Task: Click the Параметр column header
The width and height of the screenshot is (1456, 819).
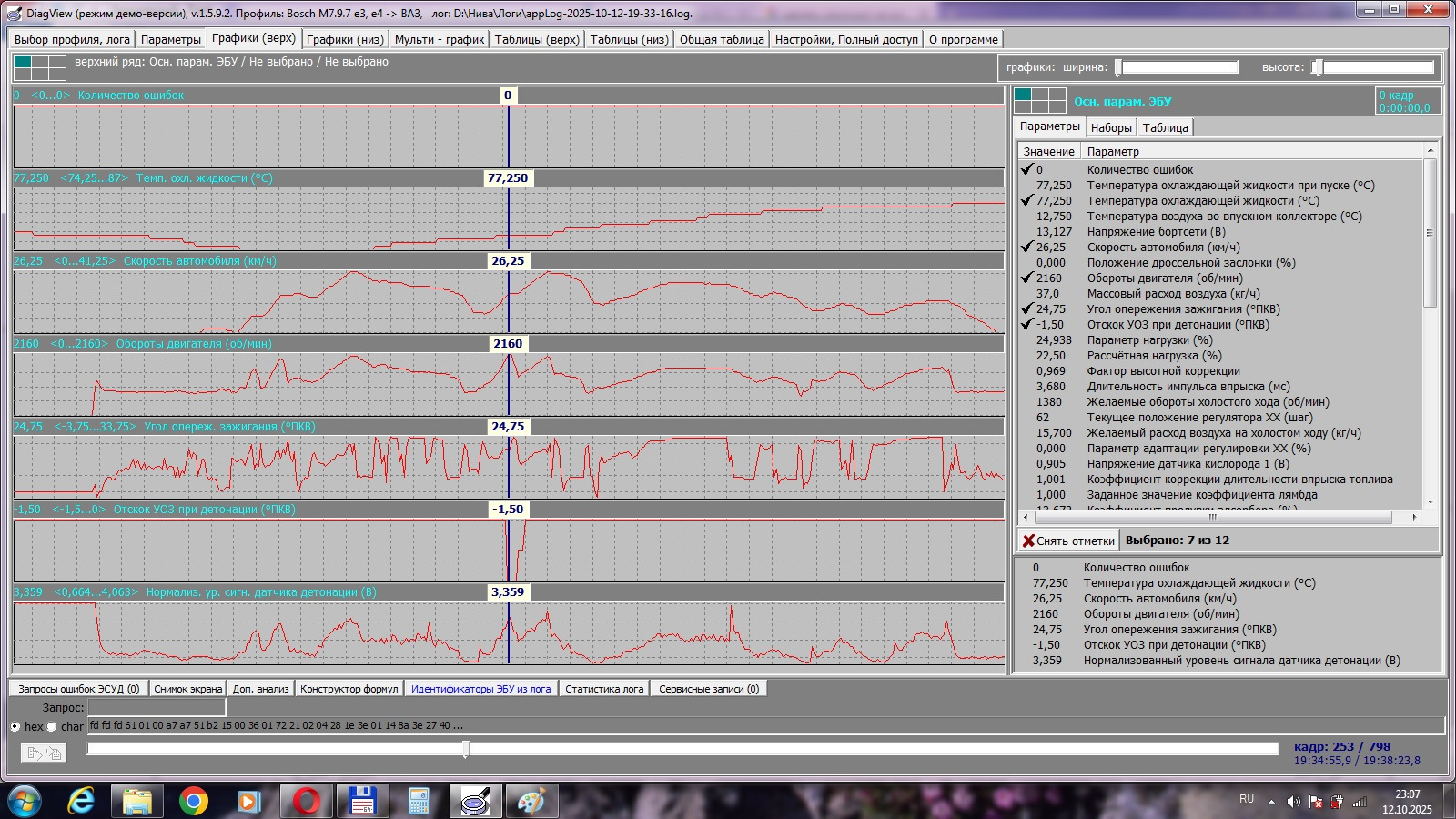Action: tap(1252, 151)
